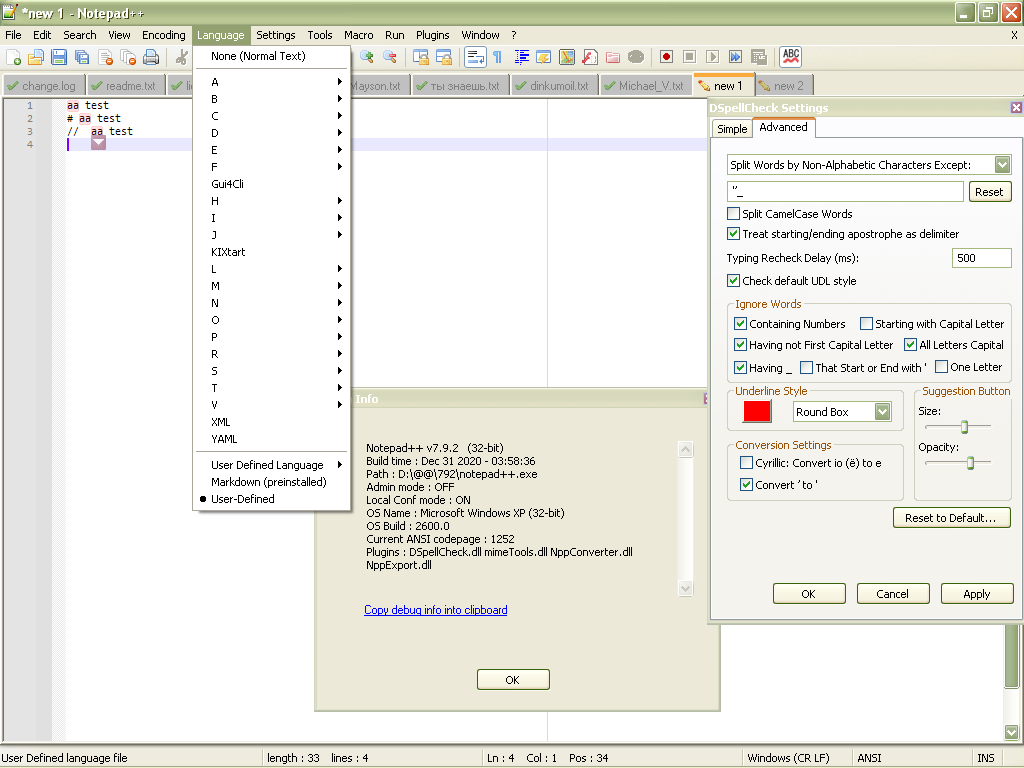Expand the P language submenu
1024x768 pixels.
click(x=272, y=337)
